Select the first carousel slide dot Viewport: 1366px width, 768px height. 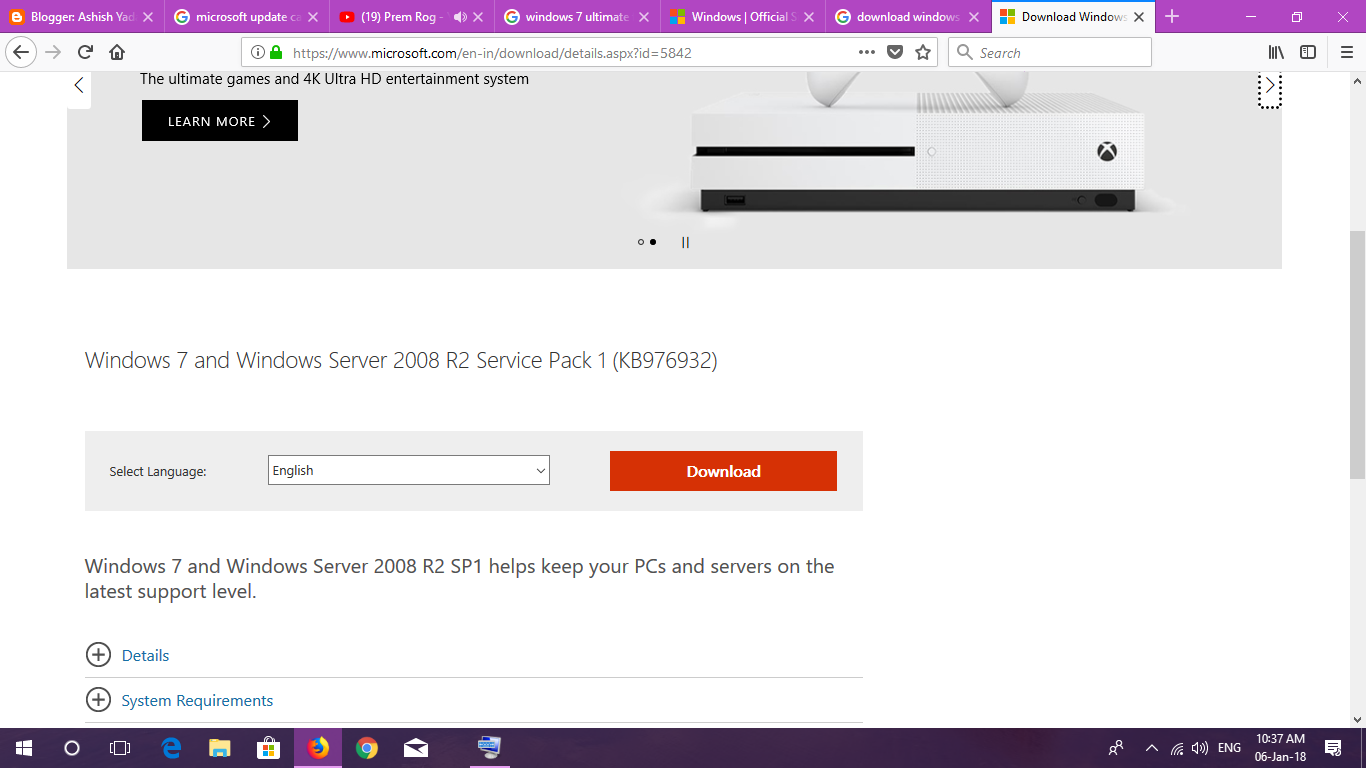click(x=641, y=242)
